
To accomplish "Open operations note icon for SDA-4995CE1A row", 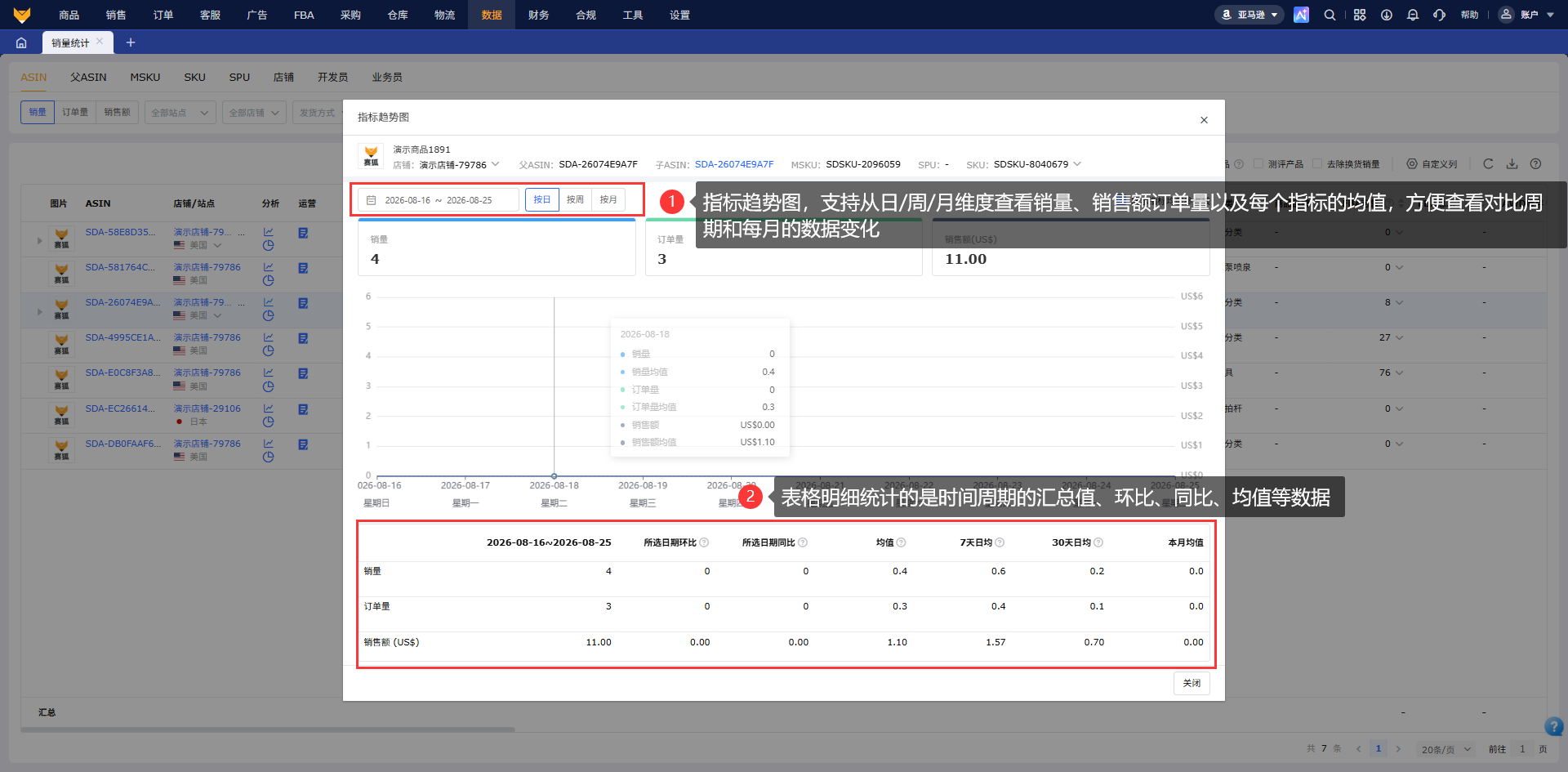I will (303, 338).
